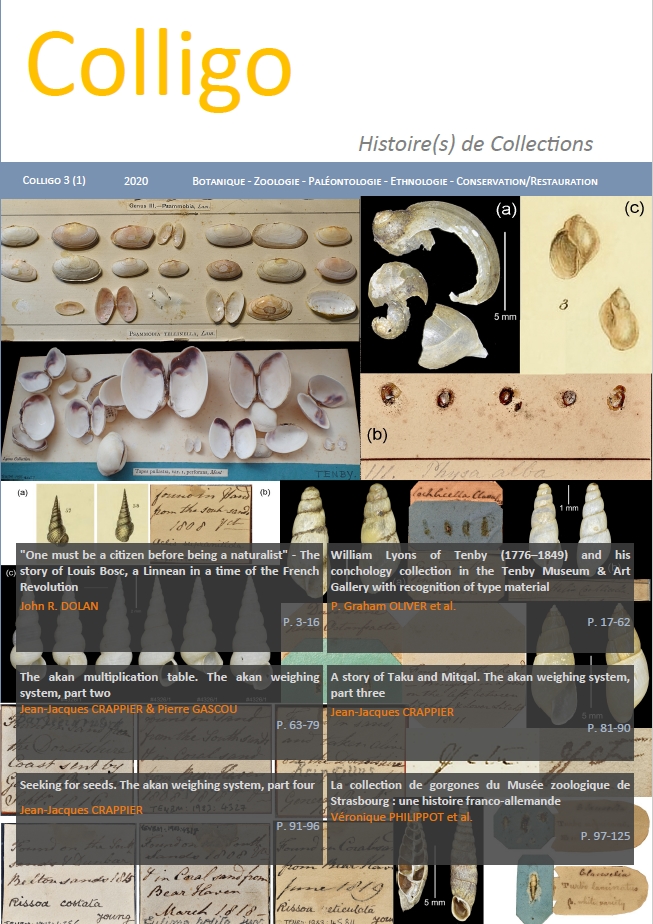653x924 pixels.
Task: Click page range P. 17-62
Action: 608,622
